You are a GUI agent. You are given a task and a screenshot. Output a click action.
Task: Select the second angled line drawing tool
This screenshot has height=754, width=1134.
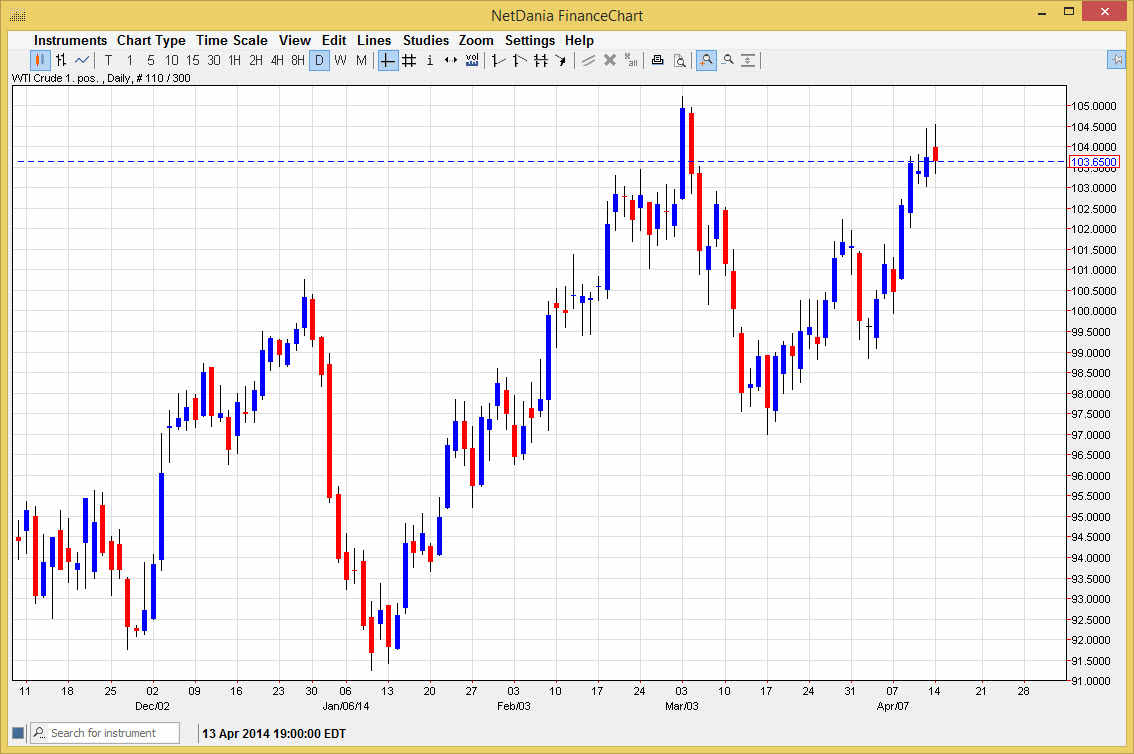pos(519,61)
